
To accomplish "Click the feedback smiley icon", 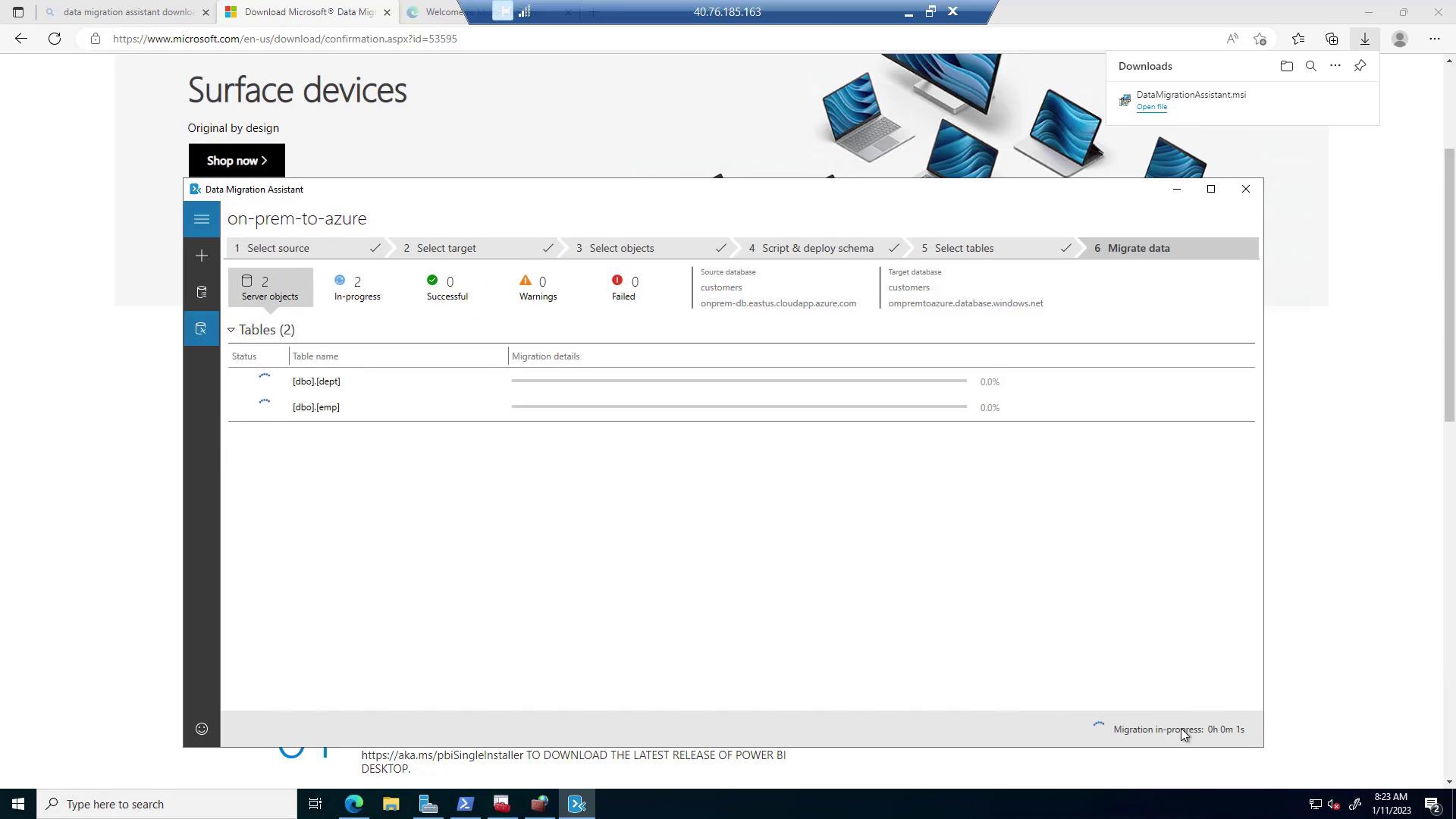I will tap(202, 730).
